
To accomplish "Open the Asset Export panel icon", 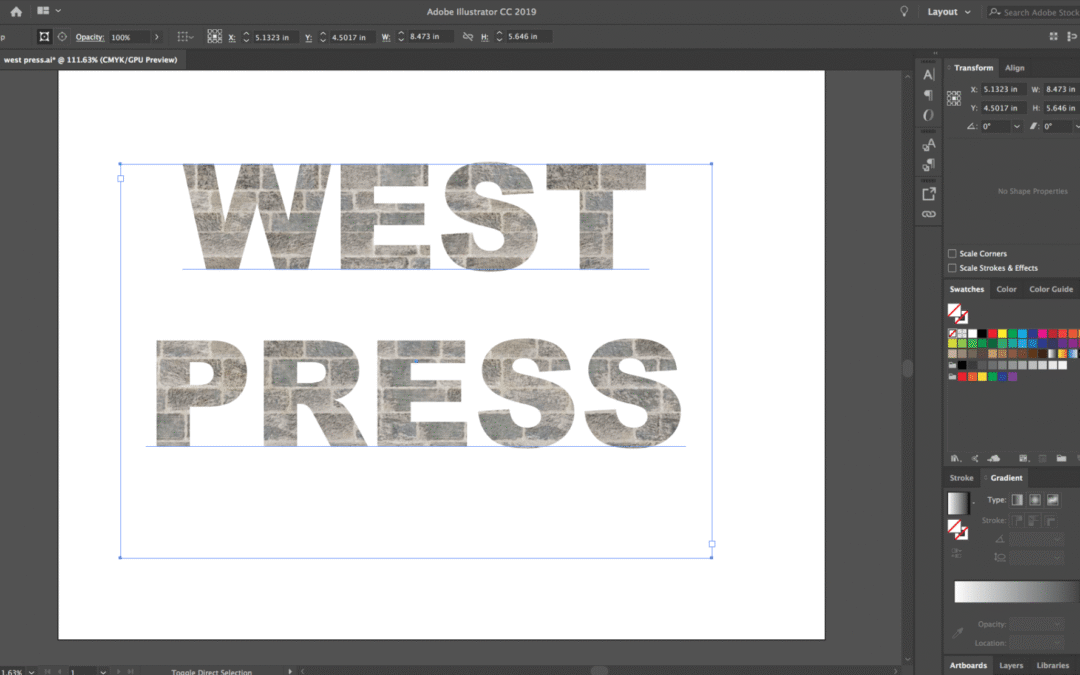I will coord(928,194).
